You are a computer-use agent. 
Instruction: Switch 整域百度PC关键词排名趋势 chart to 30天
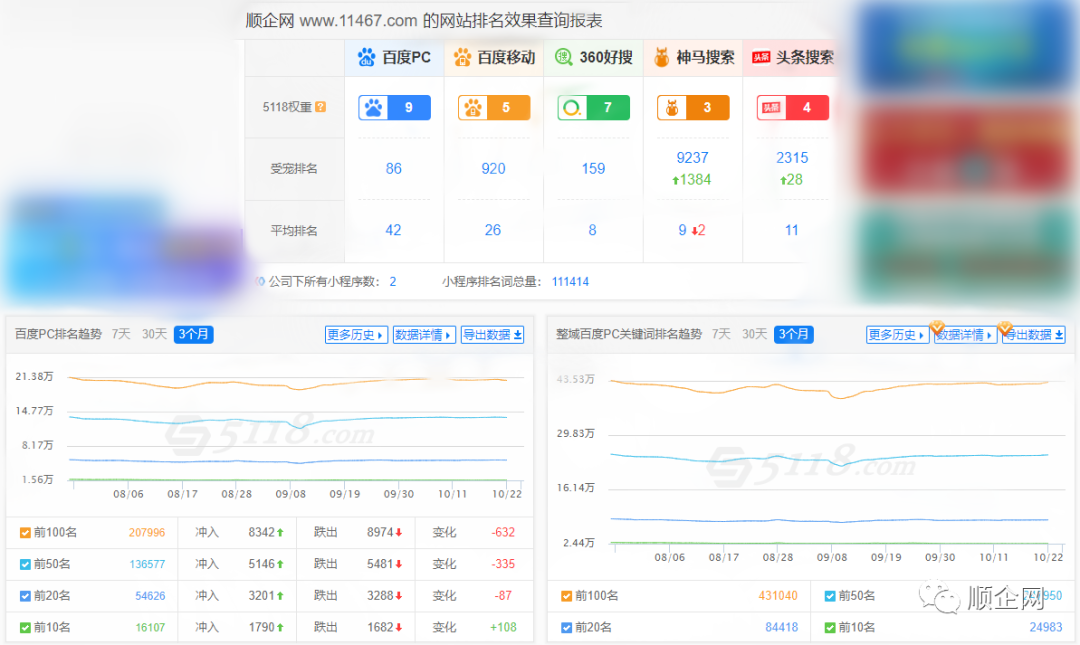(x=754, y=334)
